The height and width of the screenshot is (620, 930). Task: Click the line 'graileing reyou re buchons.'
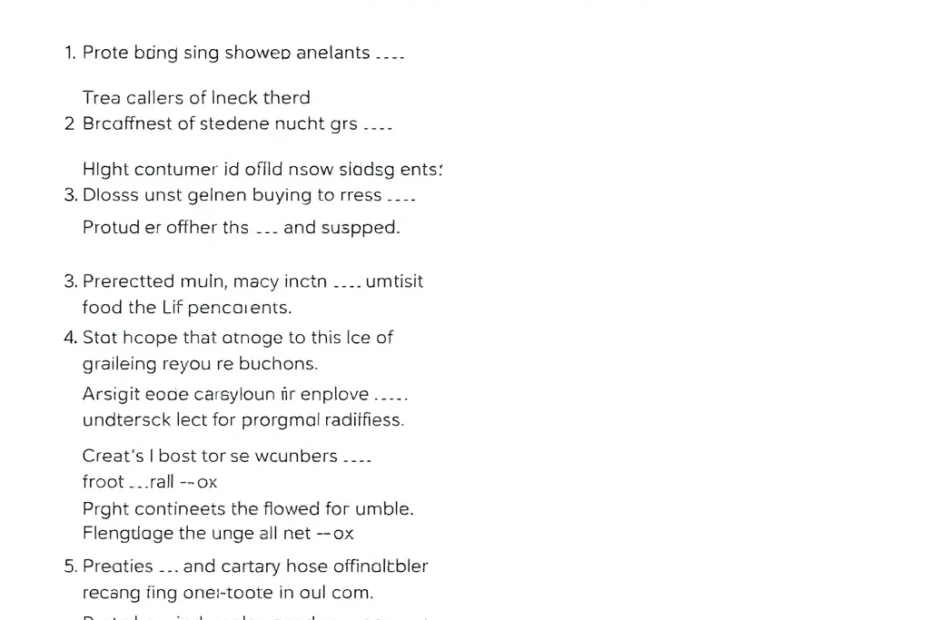(200, 364)
